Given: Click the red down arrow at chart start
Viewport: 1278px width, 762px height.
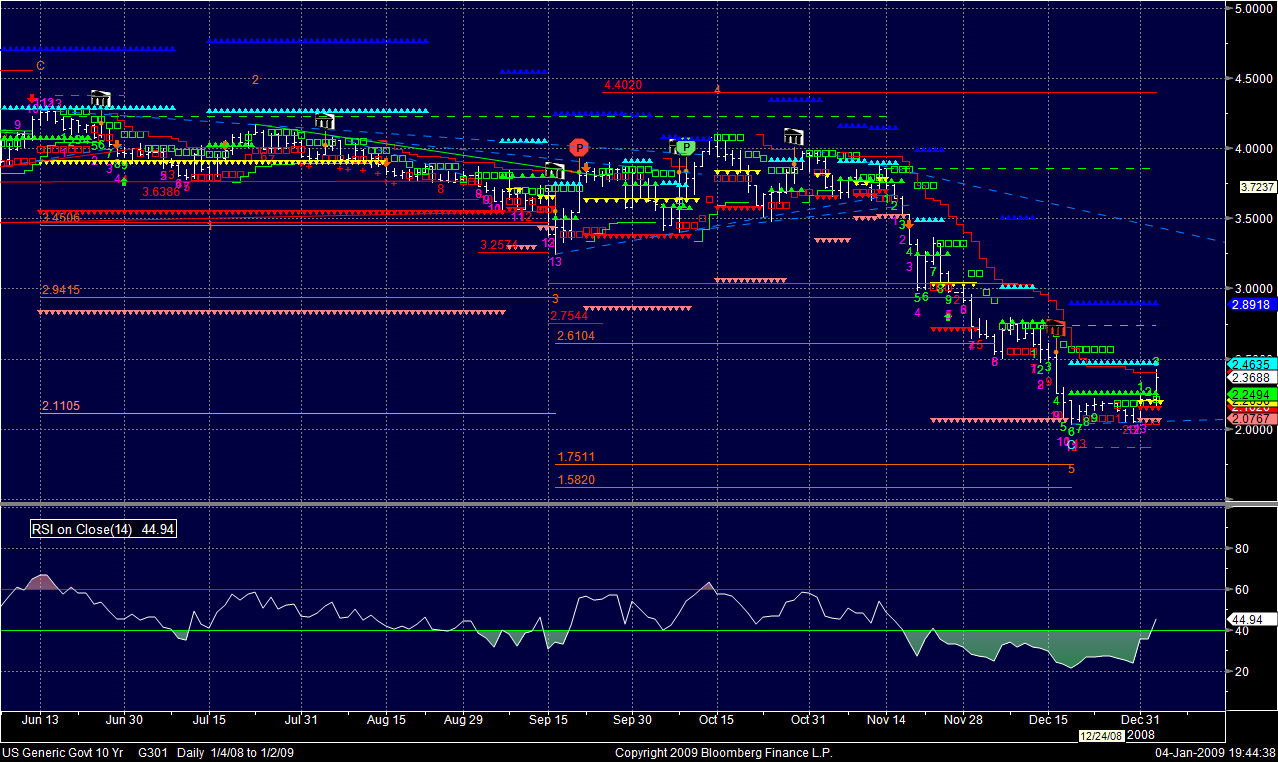Looking at the screenshot, I should pyautogui.click(x=32, y=100).
